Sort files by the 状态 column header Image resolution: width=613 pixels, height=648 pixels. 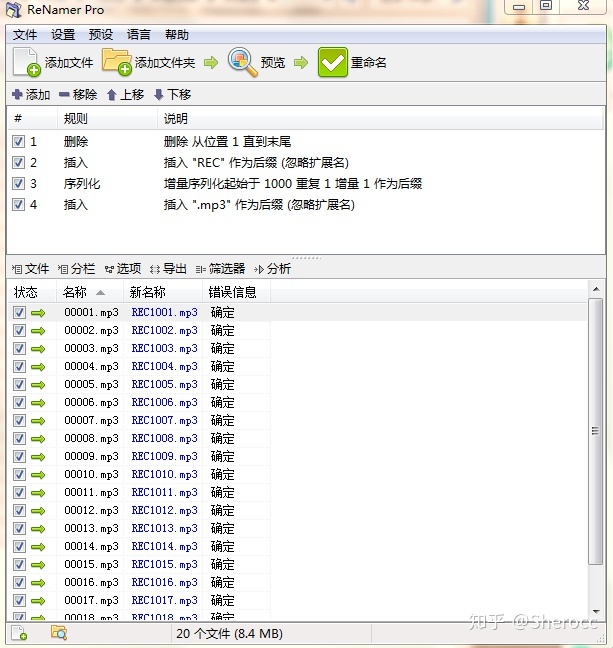(x=32, y=293)
